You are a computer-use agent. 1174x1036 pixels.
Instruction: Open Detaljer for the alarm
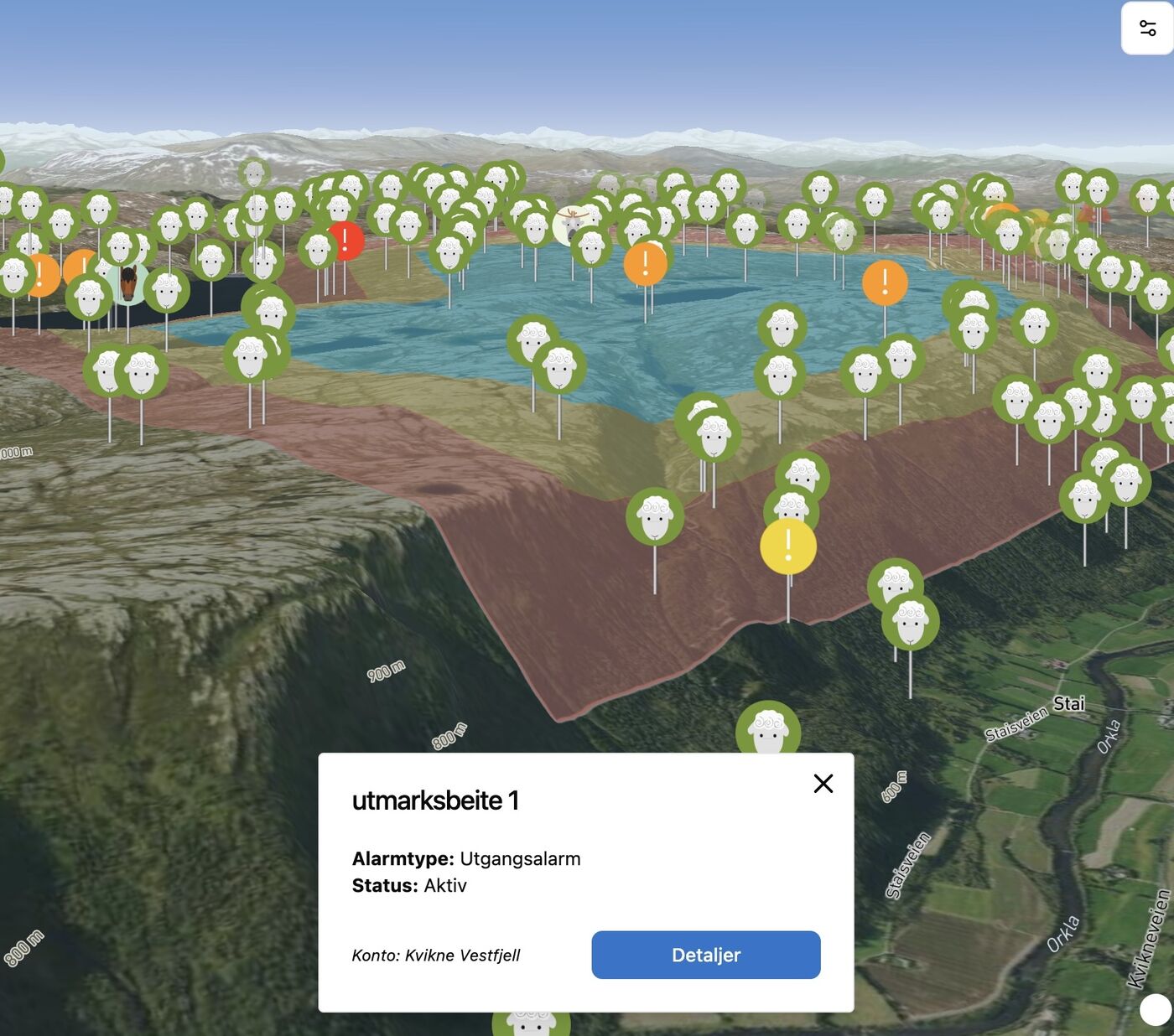[706, 955]
